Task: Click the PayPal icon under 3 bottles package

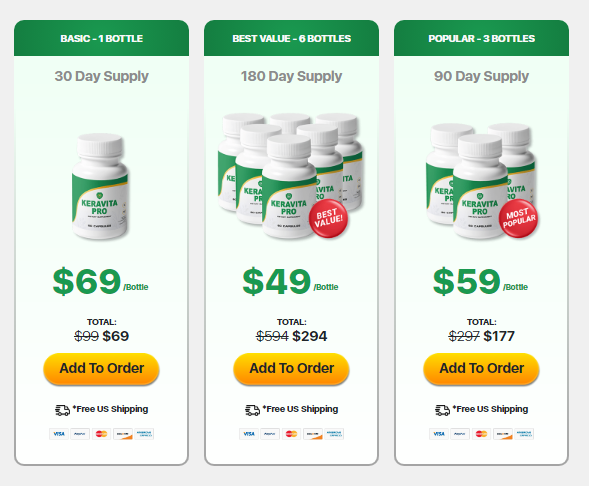Action: point(460,434)
